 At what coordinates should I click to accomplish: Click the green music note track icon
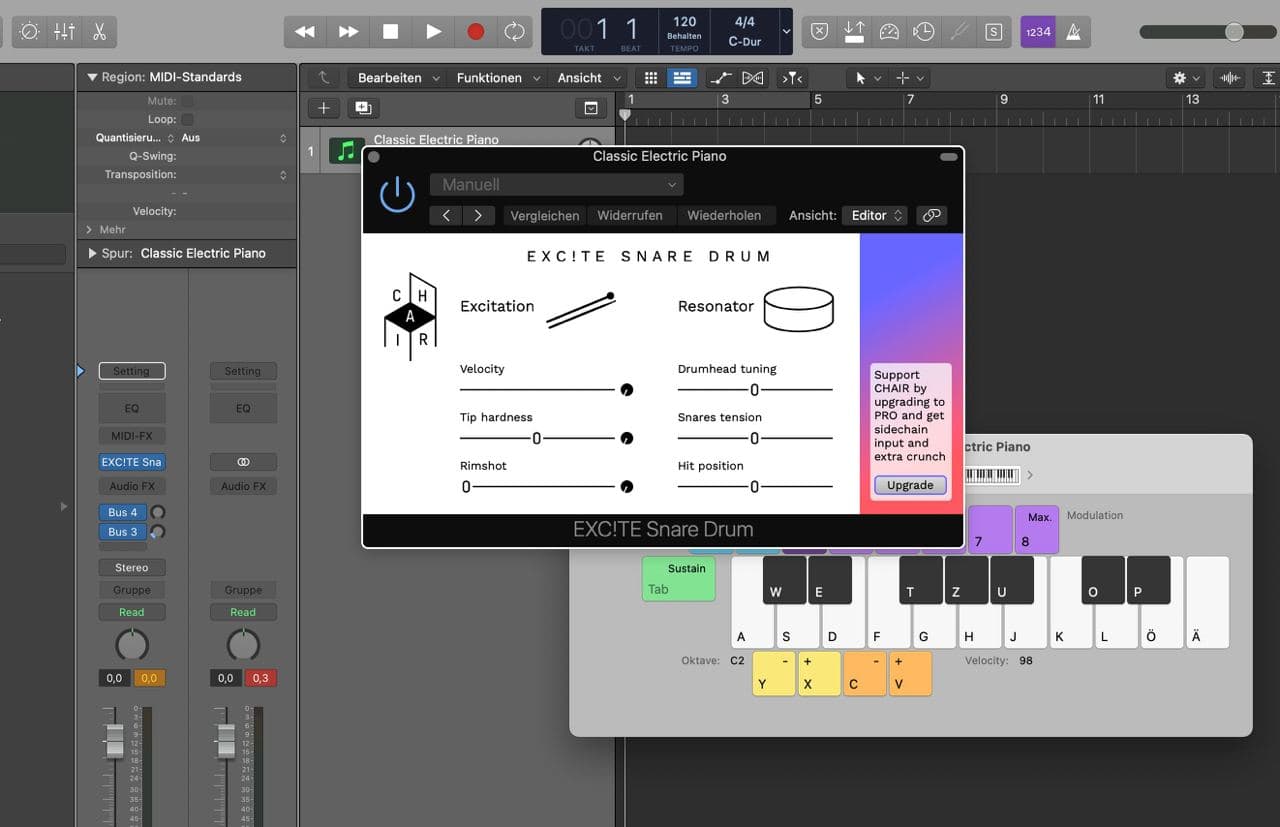tap(346, 151)
